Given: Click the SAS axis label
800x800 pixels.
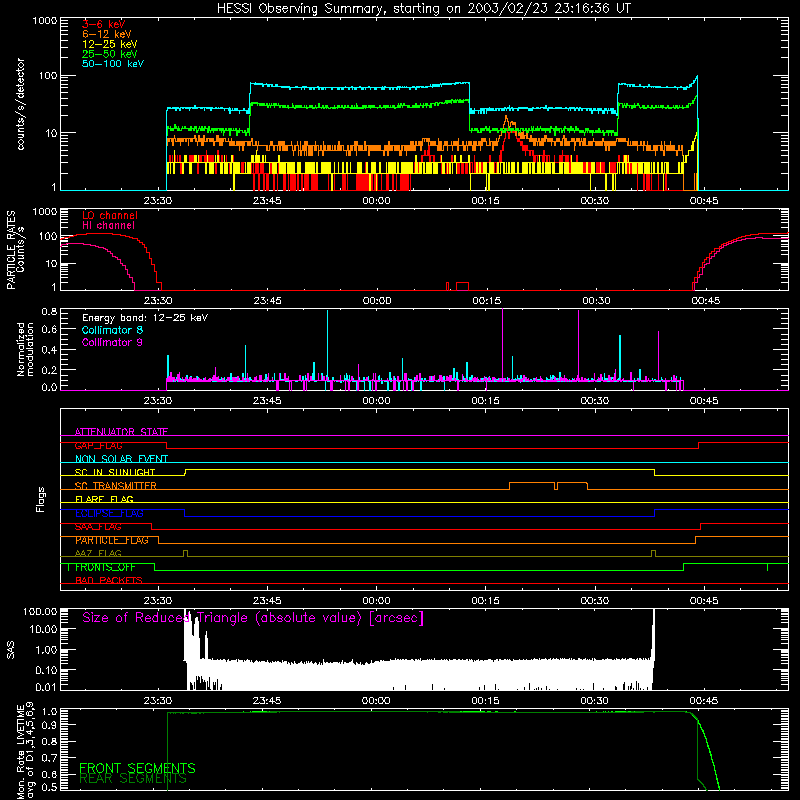Looking at the screenshot, I should [10, 650].
